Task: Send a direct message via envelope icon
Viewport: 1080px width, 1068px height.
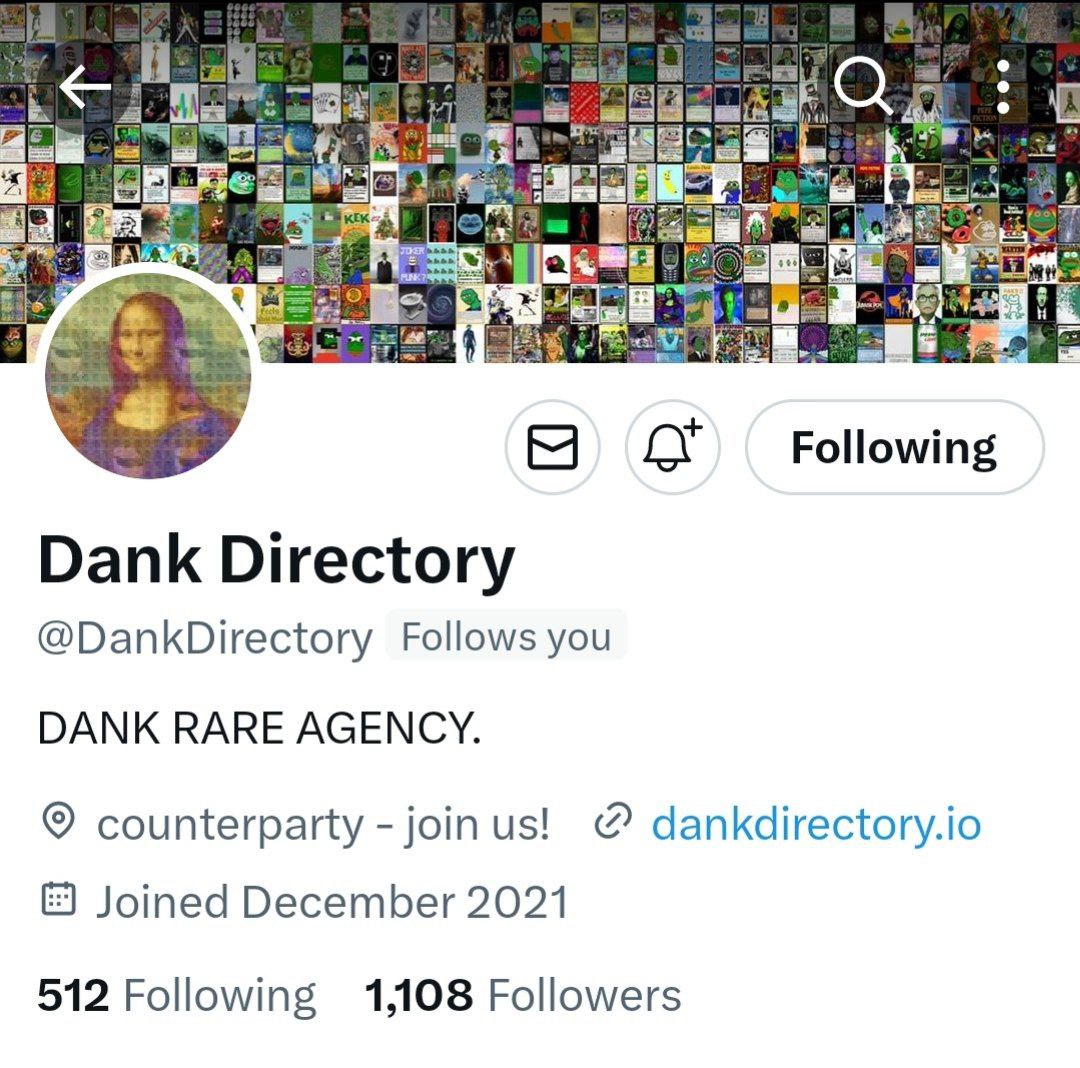Action: click(x=552, y=448)
